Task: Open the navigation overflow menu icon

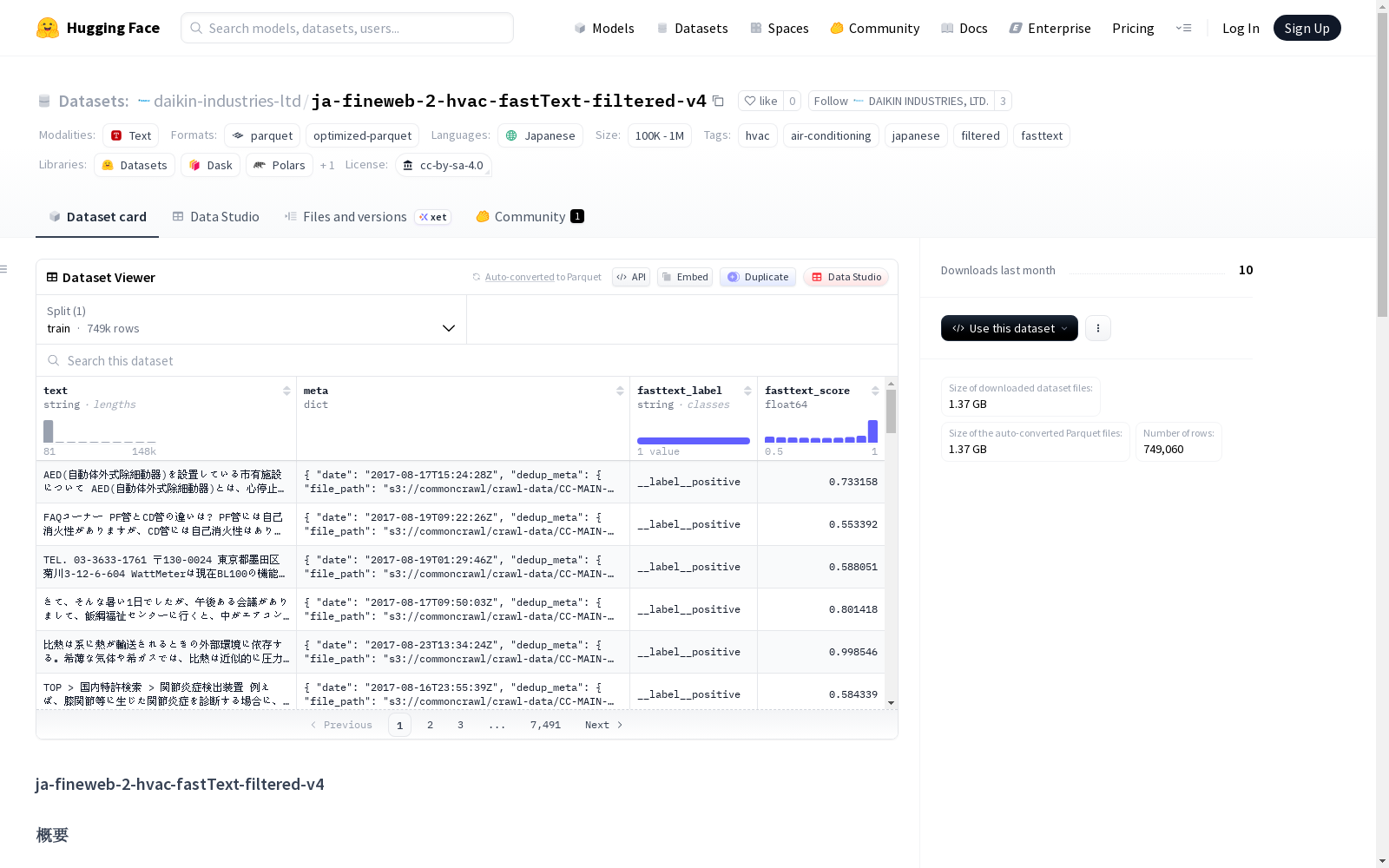Action: pos(1183,28)
